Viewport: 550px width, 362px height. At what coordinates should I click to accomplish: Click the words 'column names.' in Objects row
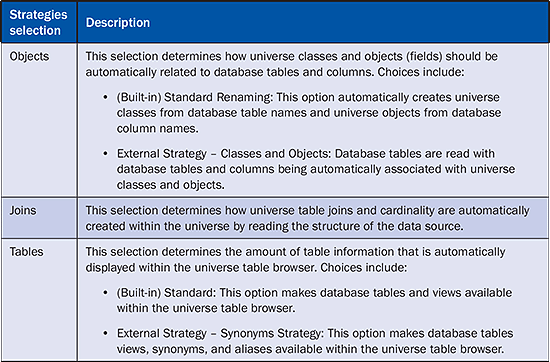[x=158, y=129]
